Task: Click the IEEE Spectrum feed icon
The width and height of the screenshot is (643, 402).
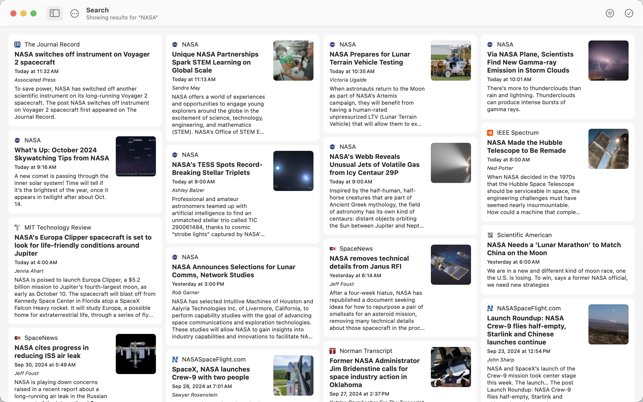Action: tap(490, 132)
